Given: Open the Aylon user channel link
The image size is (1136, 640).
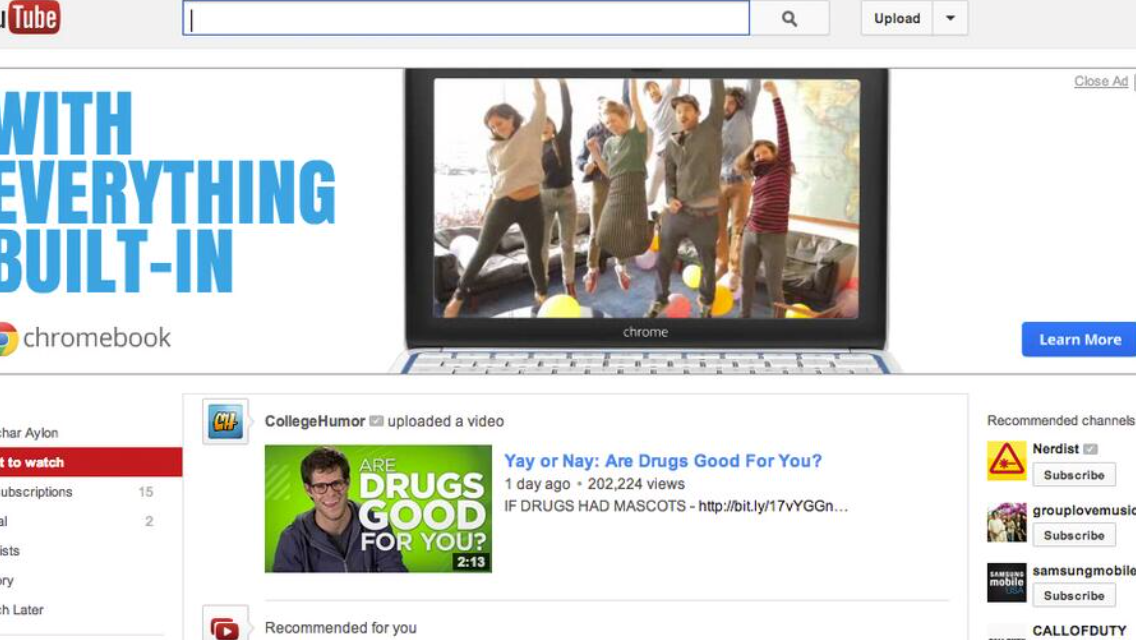Looking at the screenshot, I should [x=29, y=433].
